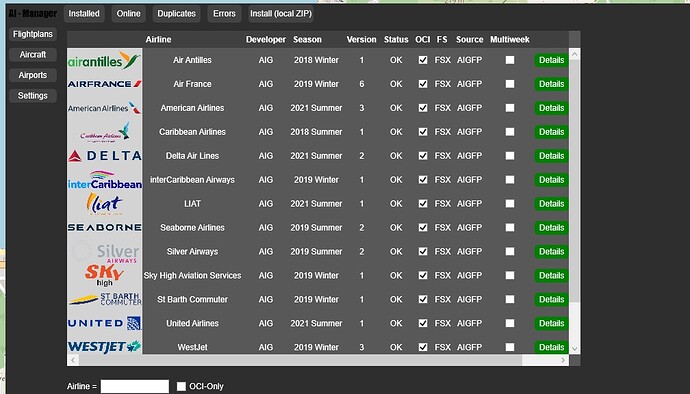Click the Seaborne logo image
The height and width of the screenshot is (394, 690).
tap(104, 228)
